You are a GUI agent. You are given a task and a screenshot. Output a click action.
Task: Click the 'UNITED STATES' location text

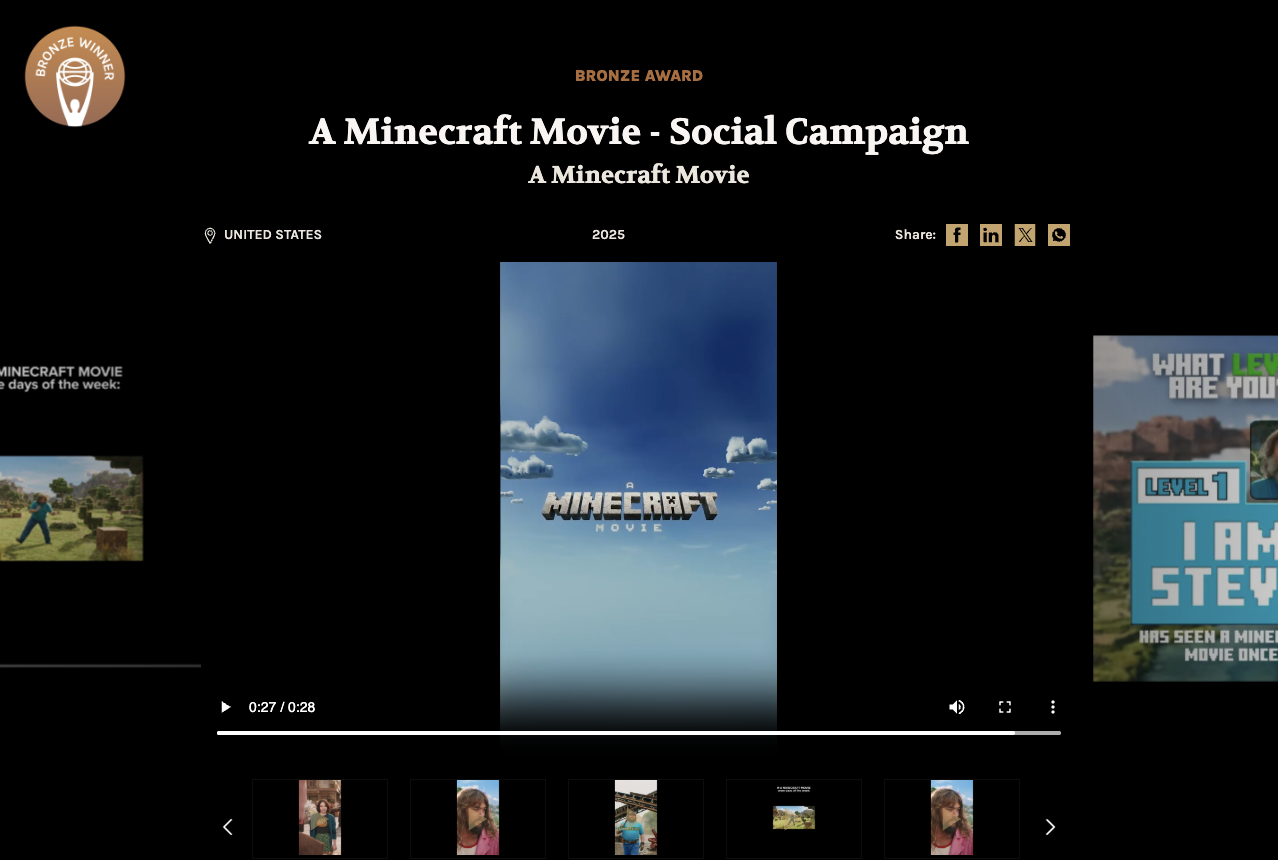click(x=273, y=235)
